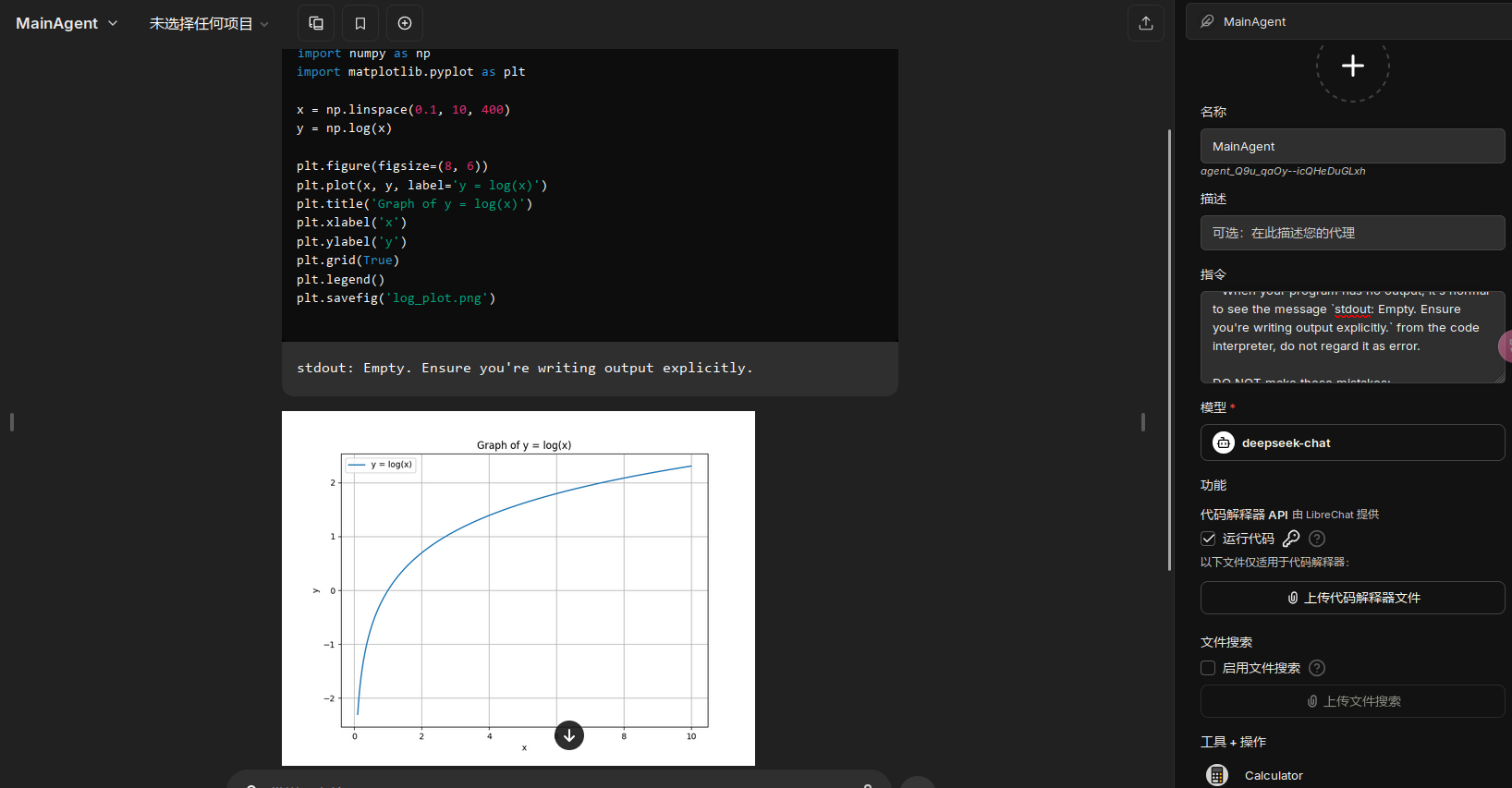
Task: Click the instructions text area
Action: point(1352,337)
